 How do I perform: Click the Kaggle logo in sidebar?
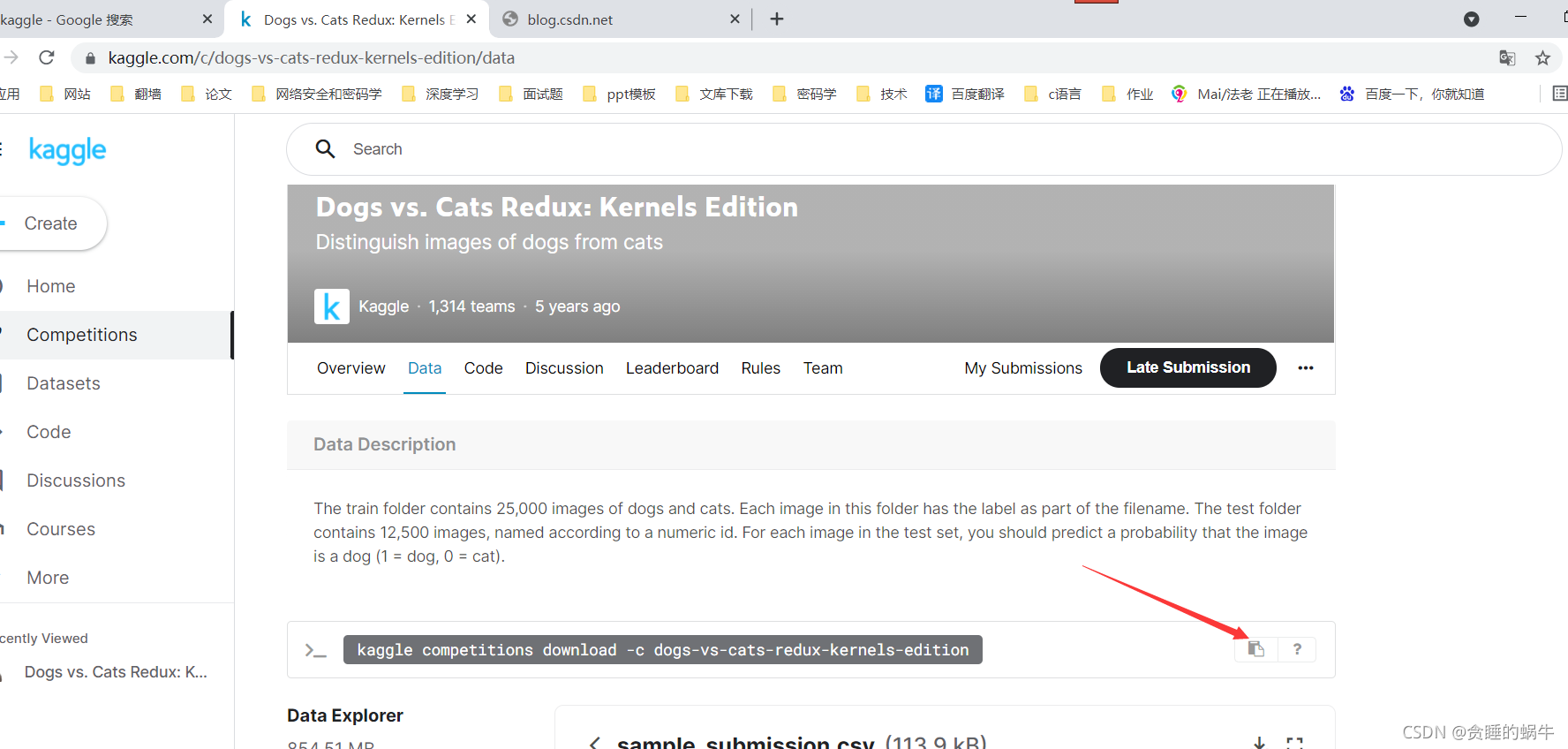pyautogui.click(x=67, y=150)
